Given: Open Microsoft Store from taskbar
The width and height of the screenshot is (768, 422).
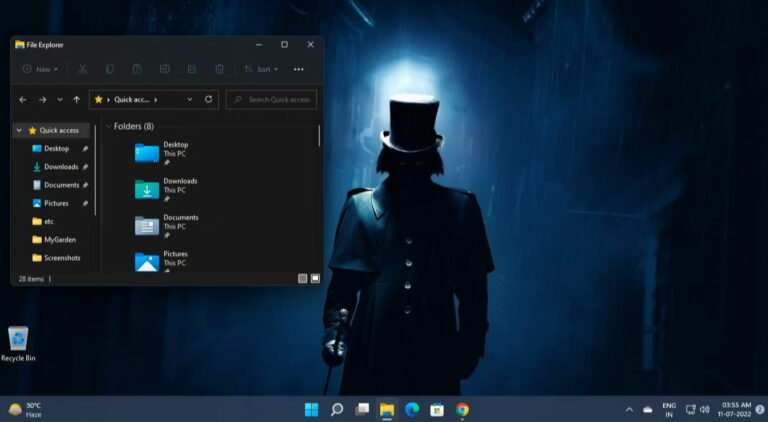Looking at the screenshot, I should pos(437,409).
